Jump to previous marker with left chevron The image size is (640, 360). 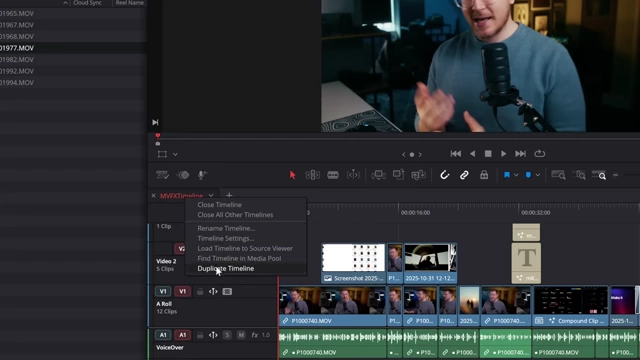tap(404, 154)
